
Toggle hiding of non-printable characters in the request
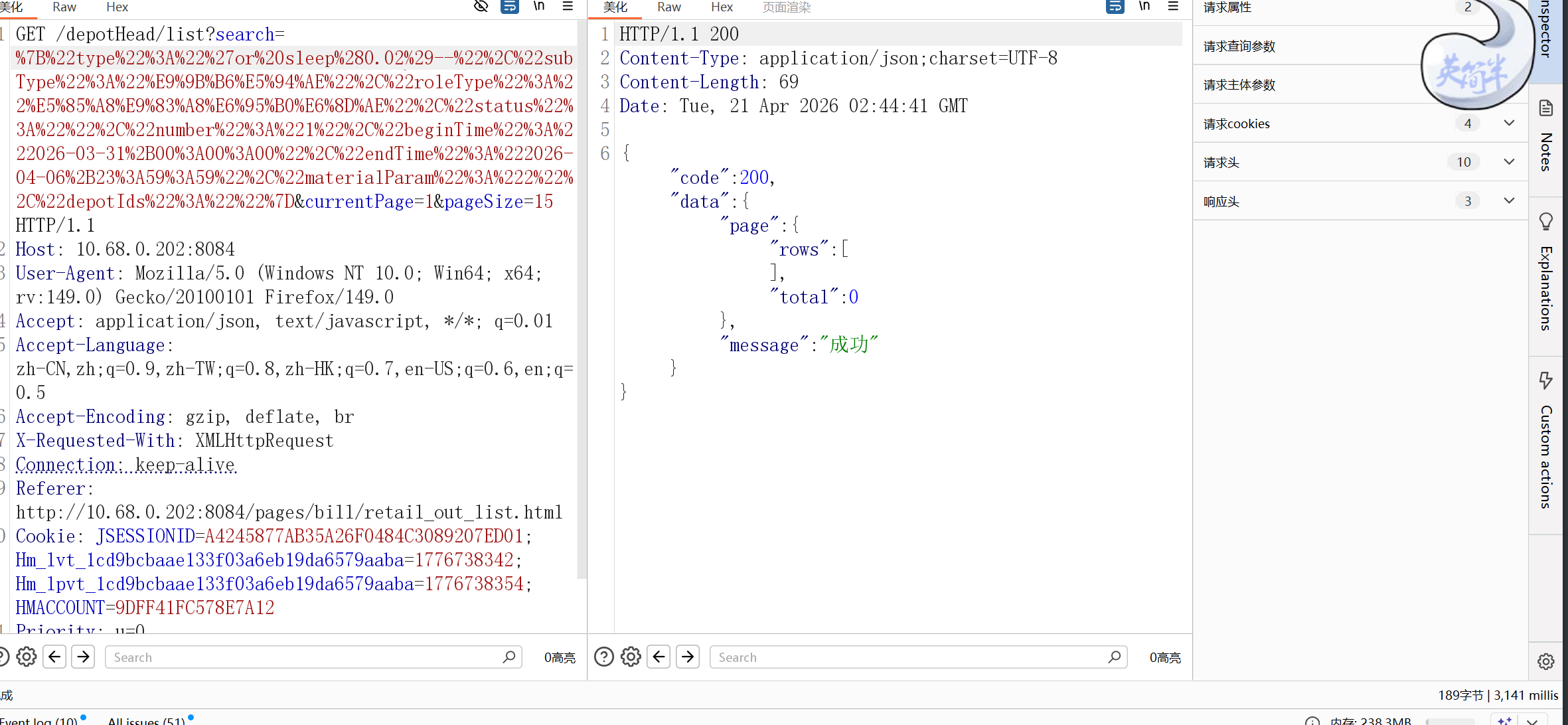tap(481, 7)
